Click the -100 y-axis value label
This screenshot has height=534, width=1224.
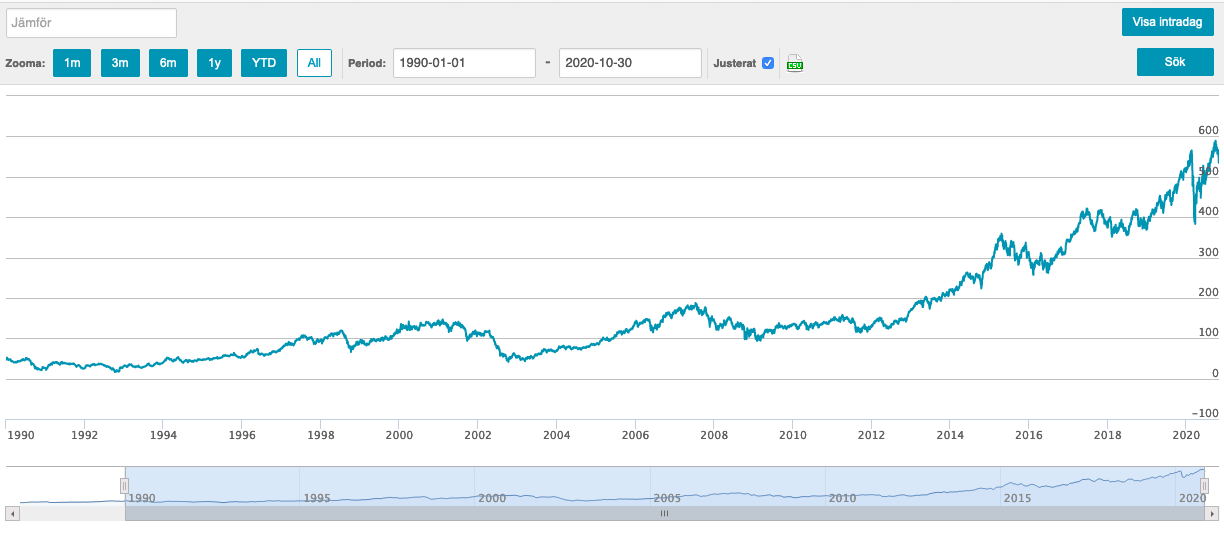tap(1205, 413)
